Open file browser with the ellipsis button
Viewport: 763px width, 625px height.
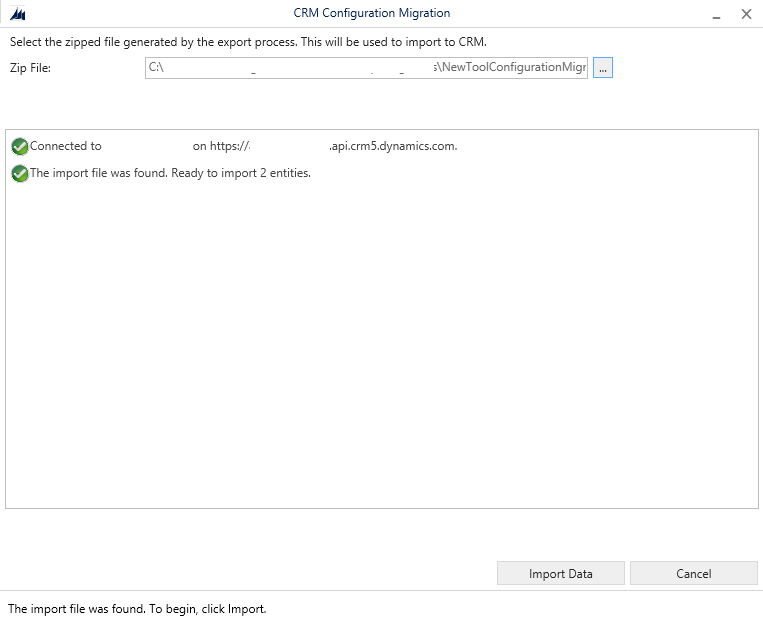click(602, 68)
